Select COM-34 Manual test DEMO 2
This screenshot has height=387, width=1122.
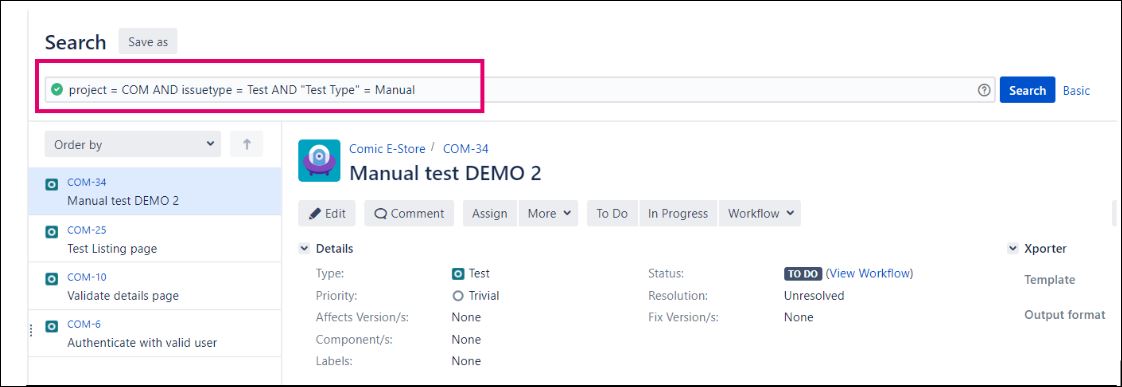tap(155, 191)
